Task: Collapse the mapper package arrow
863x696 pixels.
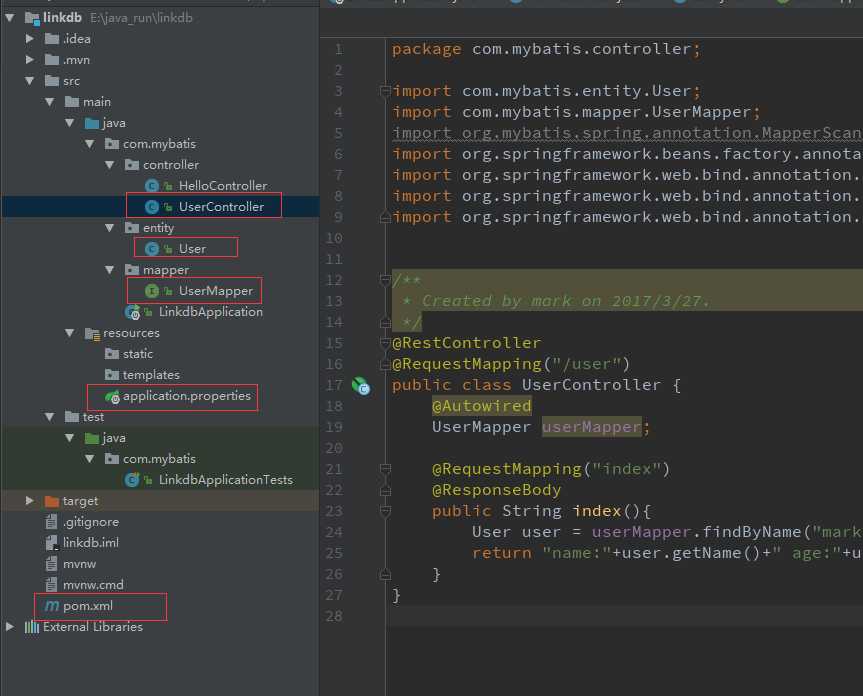Action: point(110,270)
